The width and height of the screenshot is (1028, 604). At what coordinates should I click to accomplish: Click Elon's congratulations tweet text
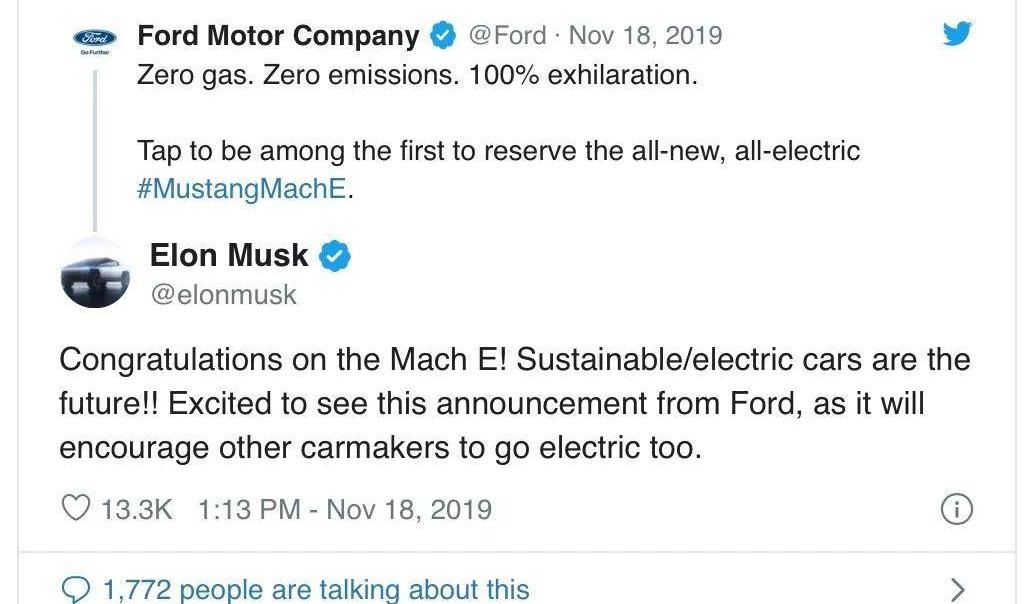click(x=515, y=404)
